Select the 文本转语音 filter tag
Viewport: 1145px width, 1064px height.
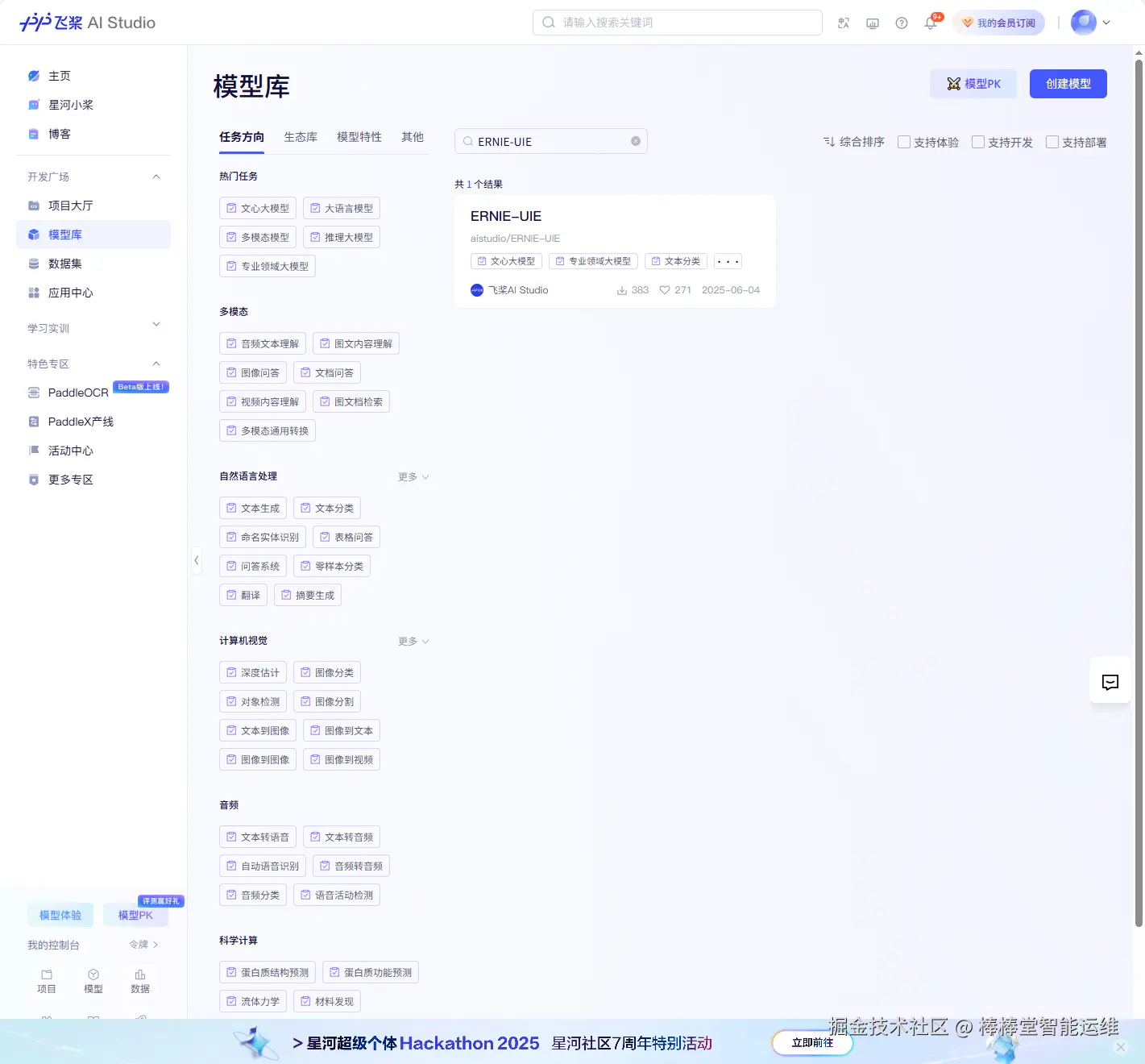tap(258, 837)
